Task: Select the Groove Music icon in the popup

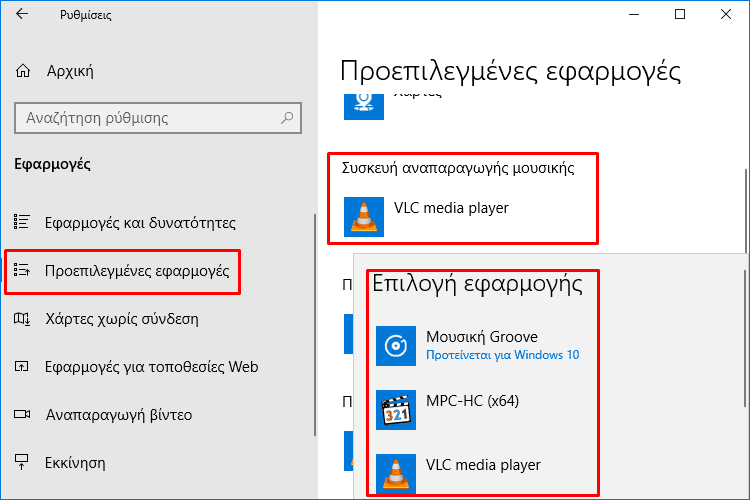Action: 396,346
